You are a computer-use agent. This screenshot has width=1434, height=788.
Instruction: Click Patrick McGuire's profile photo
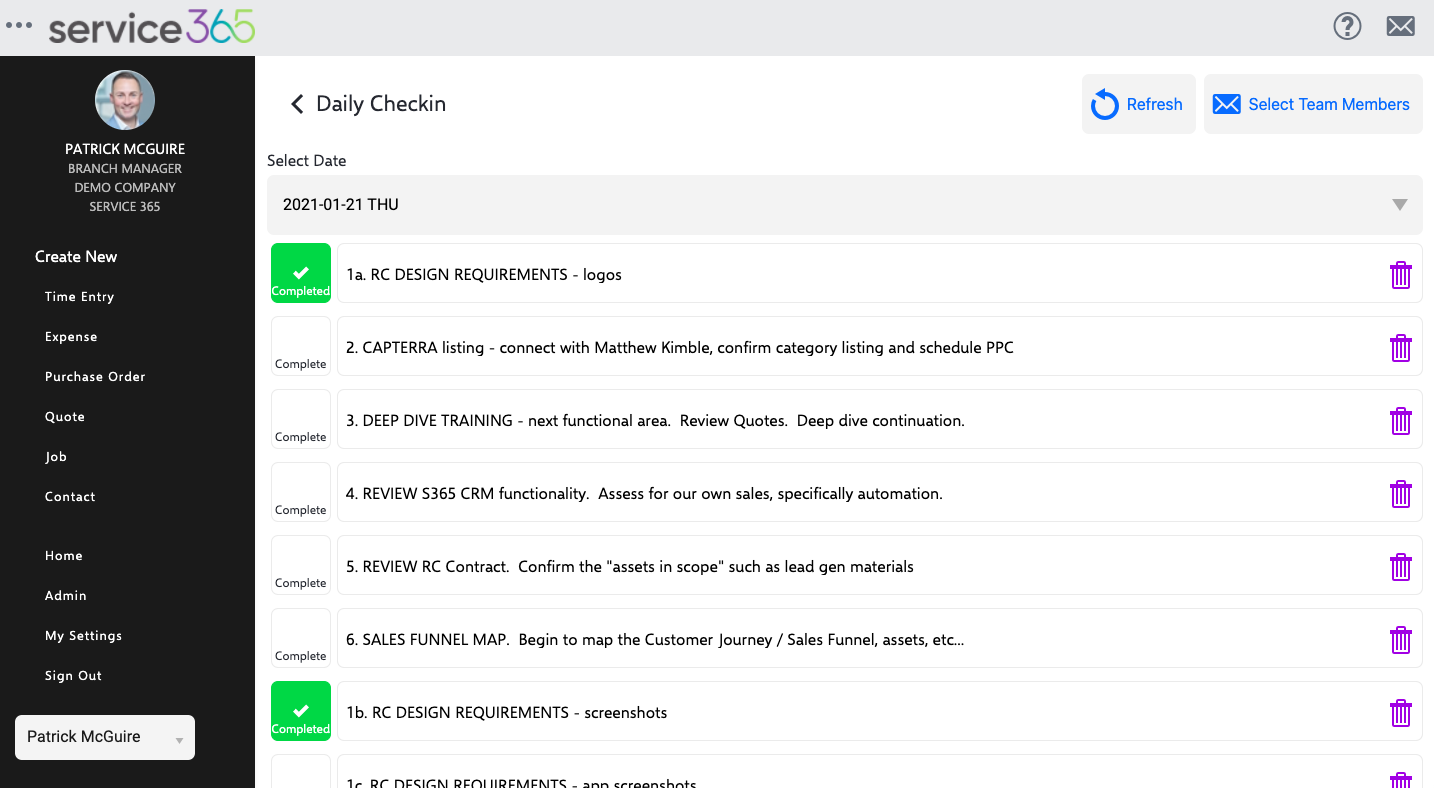(x=124, y=100)
